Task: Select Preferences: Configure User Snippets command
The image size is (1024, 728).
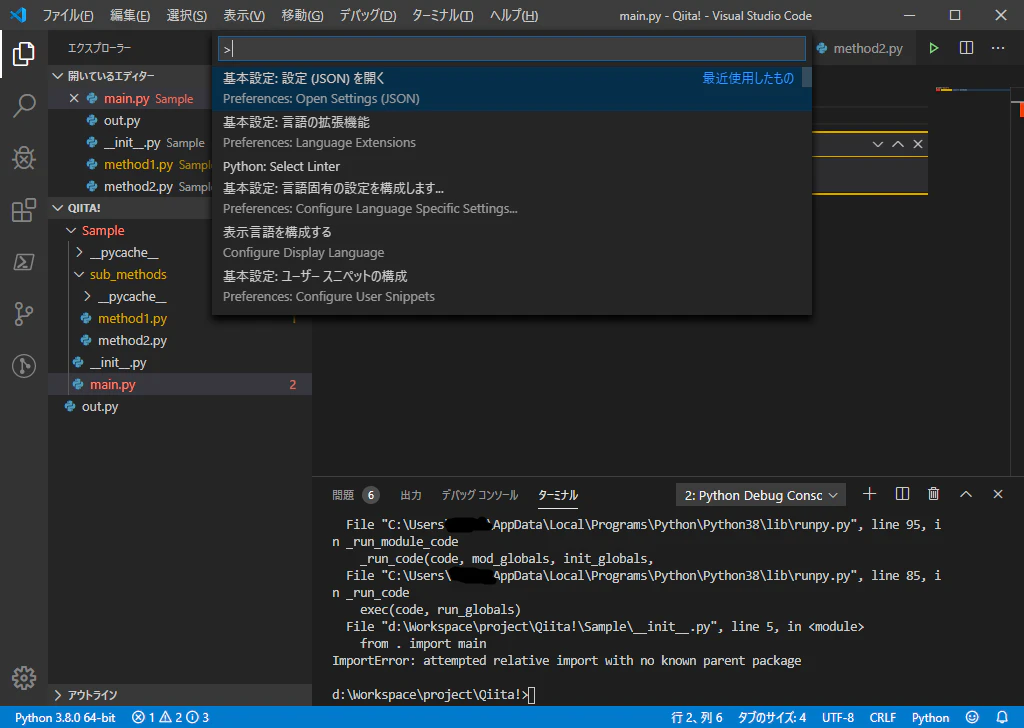Action: pos(512,286)
